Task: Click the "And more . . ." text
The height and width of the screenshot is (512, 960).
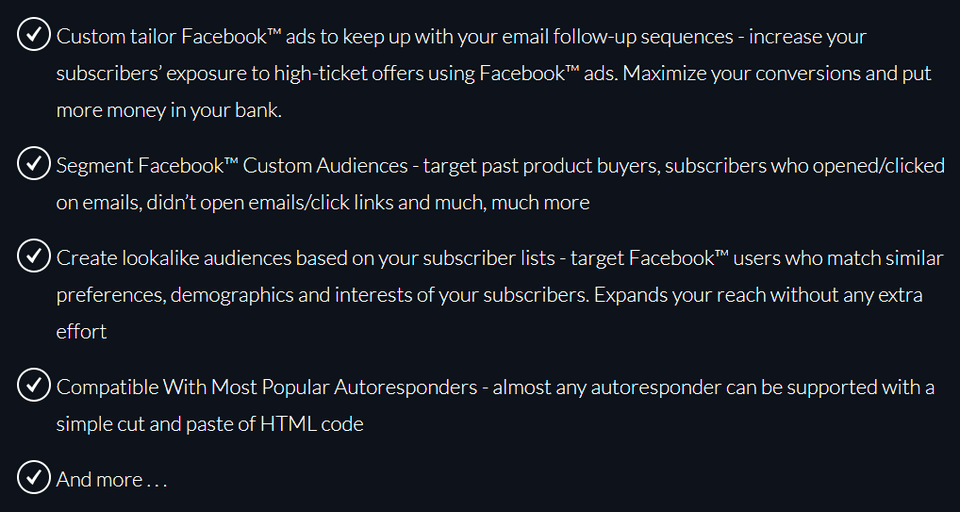Action: click(x=111, y=480)
